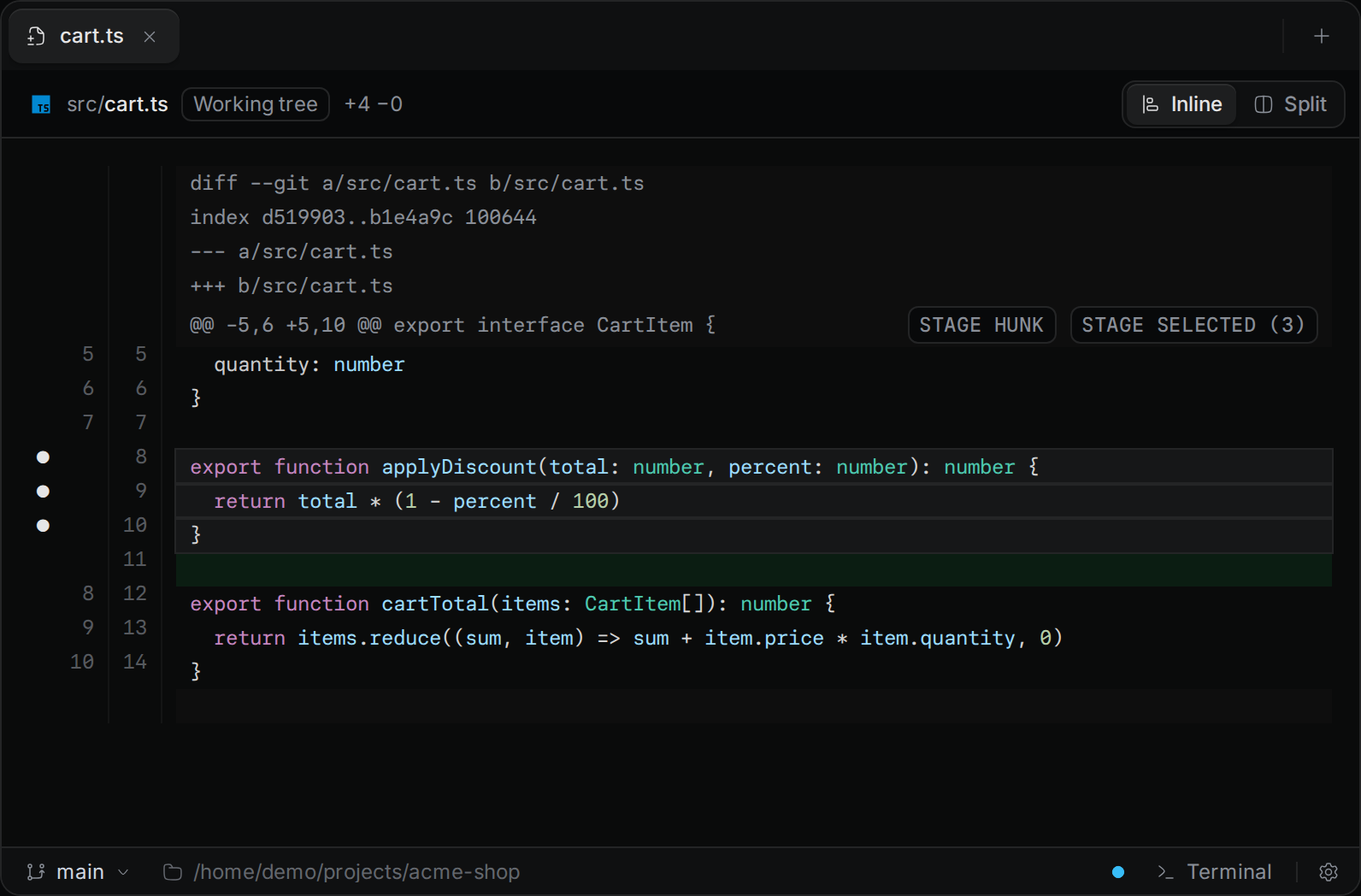Screen dimensions: 1361x896
Task: Click new line number 14
Action: (135, 662)
